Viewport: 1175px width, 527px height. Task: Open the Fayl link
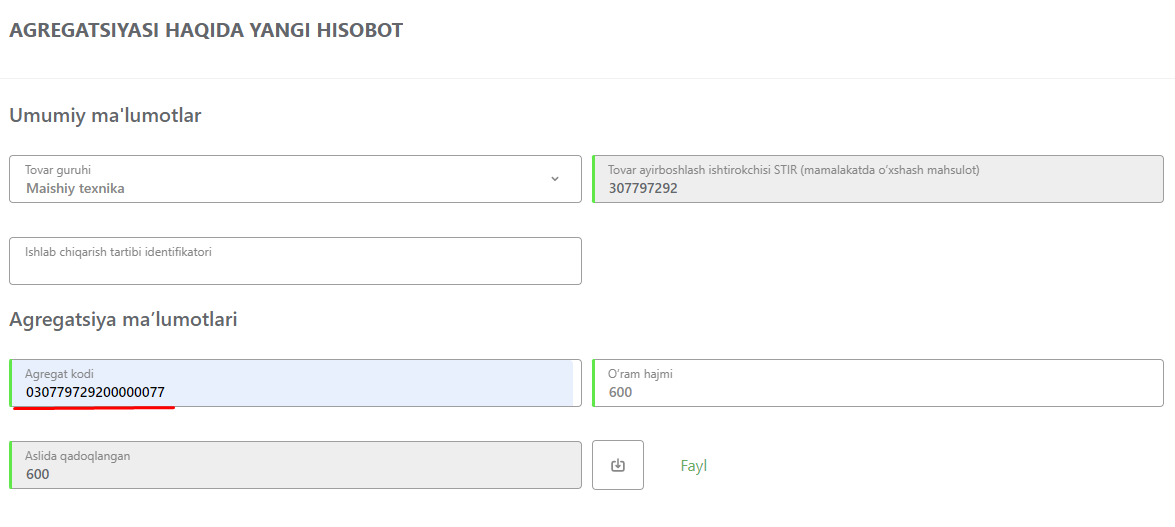coord(693,466)
